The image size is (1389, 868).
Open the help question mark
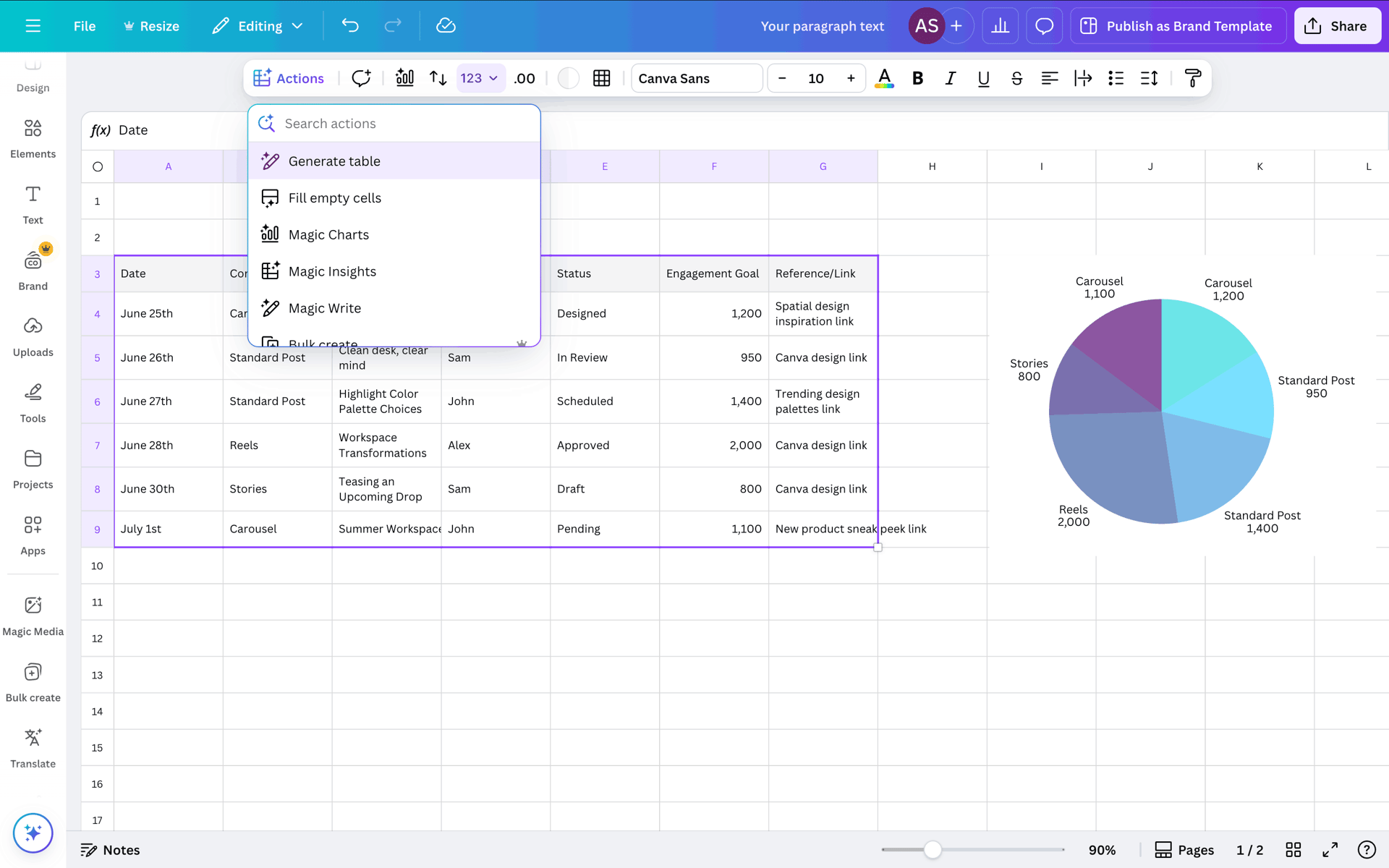1367,850
